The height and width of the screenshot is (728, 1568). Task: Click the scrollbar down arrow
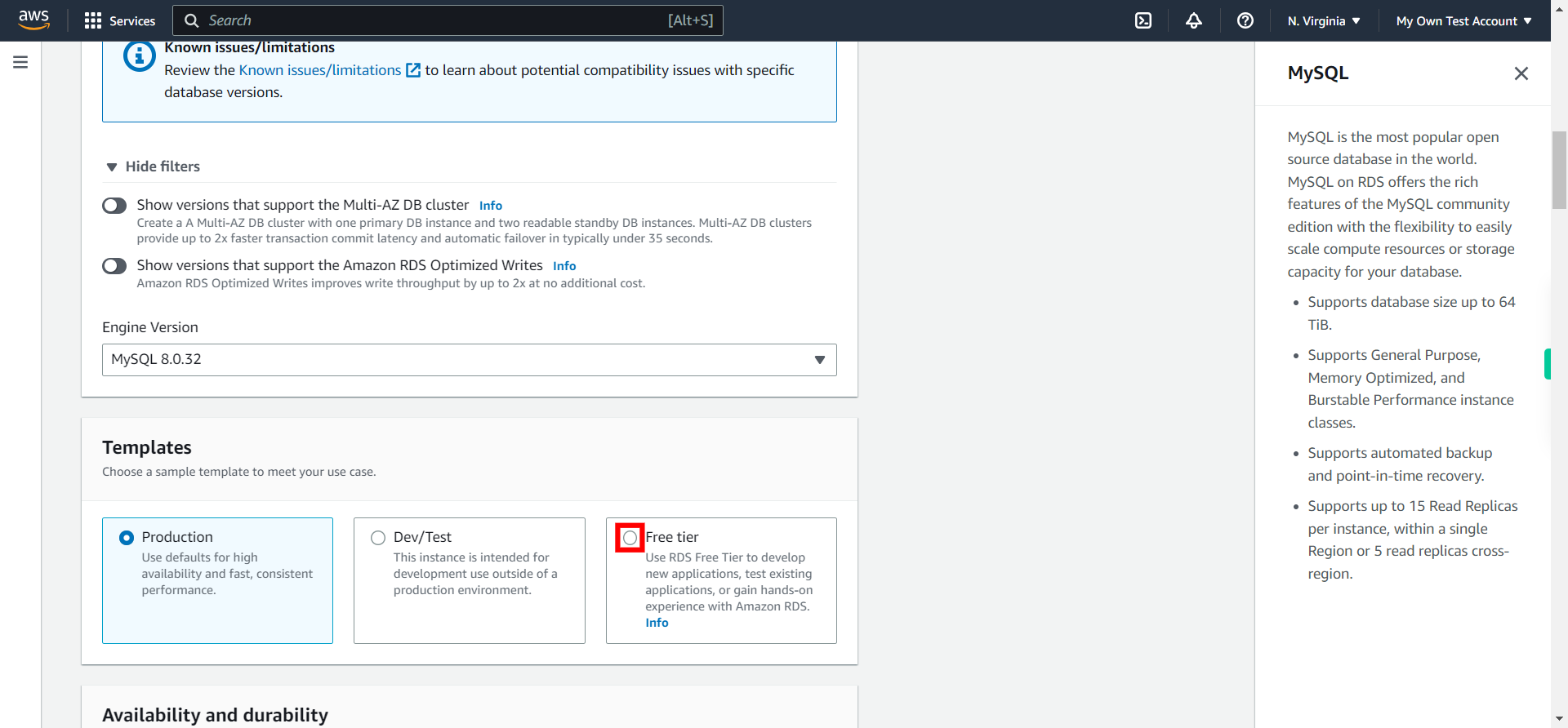click(1559, 721)
